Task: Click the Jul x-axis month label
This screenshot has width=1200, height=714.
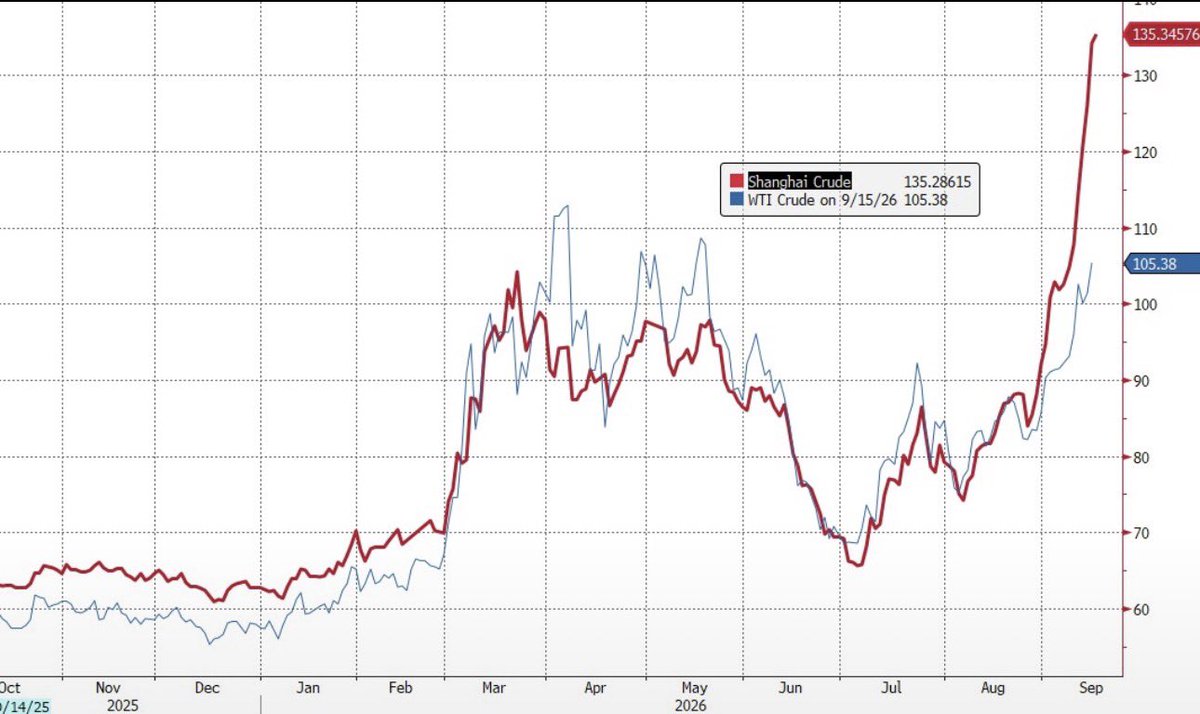Action: coord(892,688)
